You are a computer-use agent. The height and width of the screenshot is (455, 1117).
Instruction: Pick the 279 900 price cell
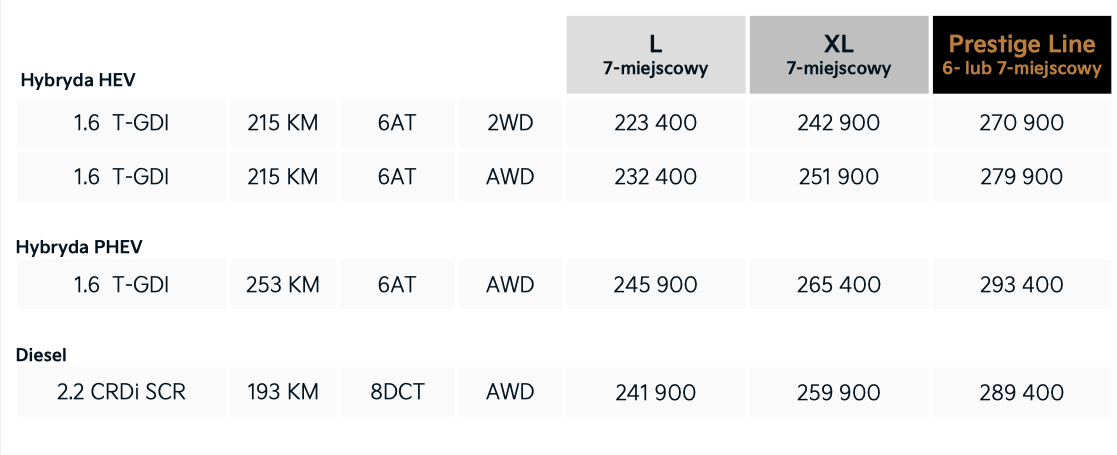(1021, 177)
